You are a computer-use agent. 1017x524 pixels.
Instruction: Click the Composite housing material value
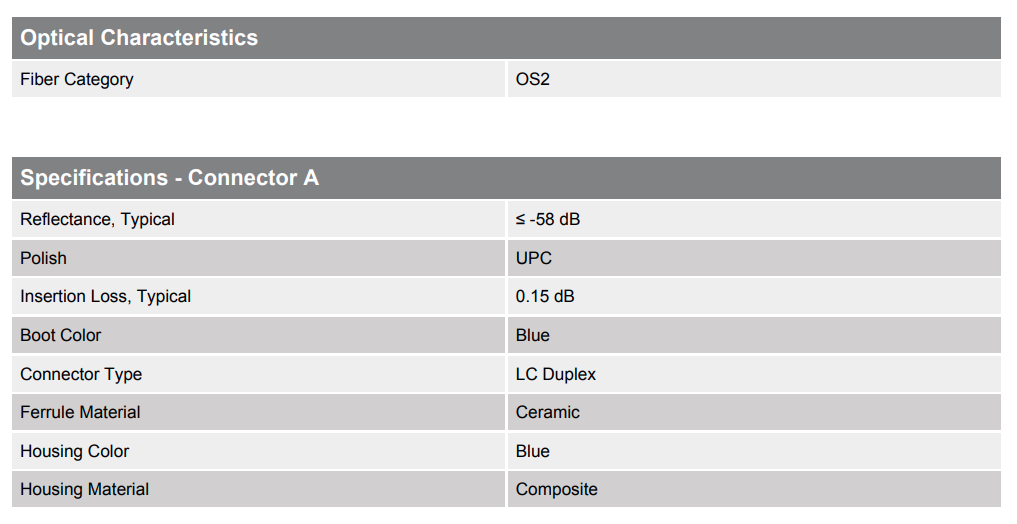[x=557, y=489]
